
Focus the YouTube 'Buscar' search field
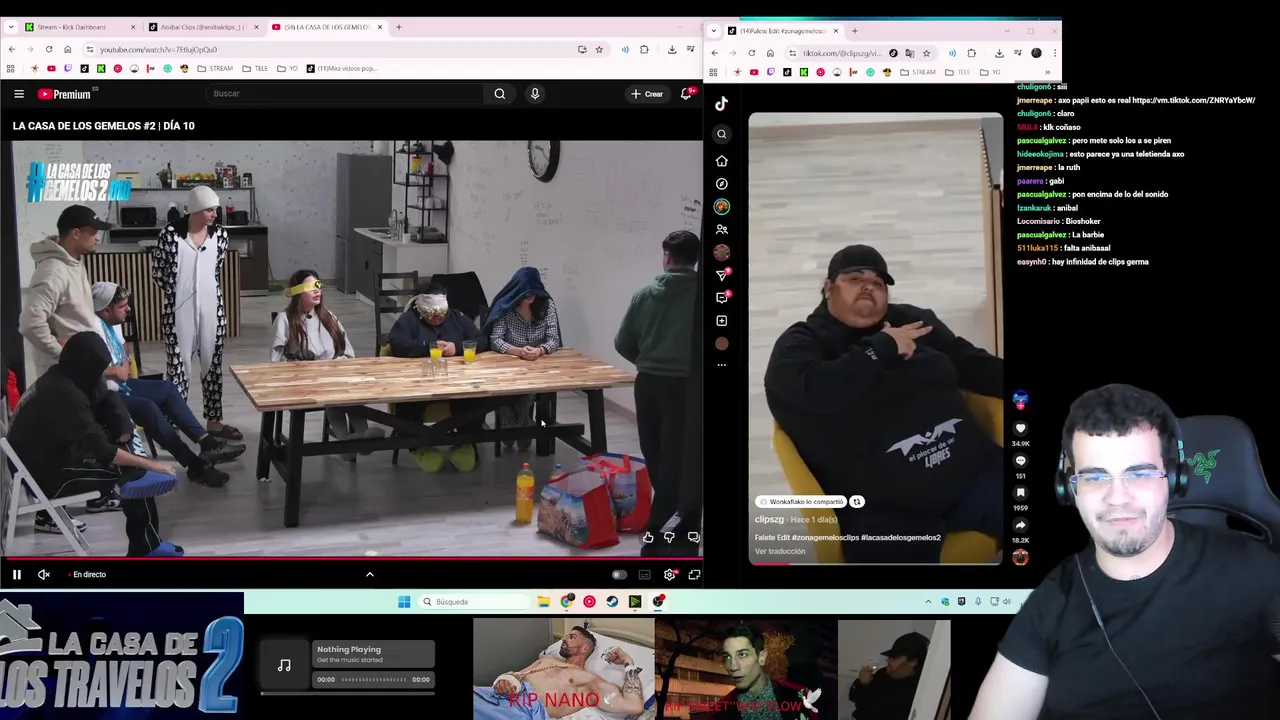(x=345, y=94)
